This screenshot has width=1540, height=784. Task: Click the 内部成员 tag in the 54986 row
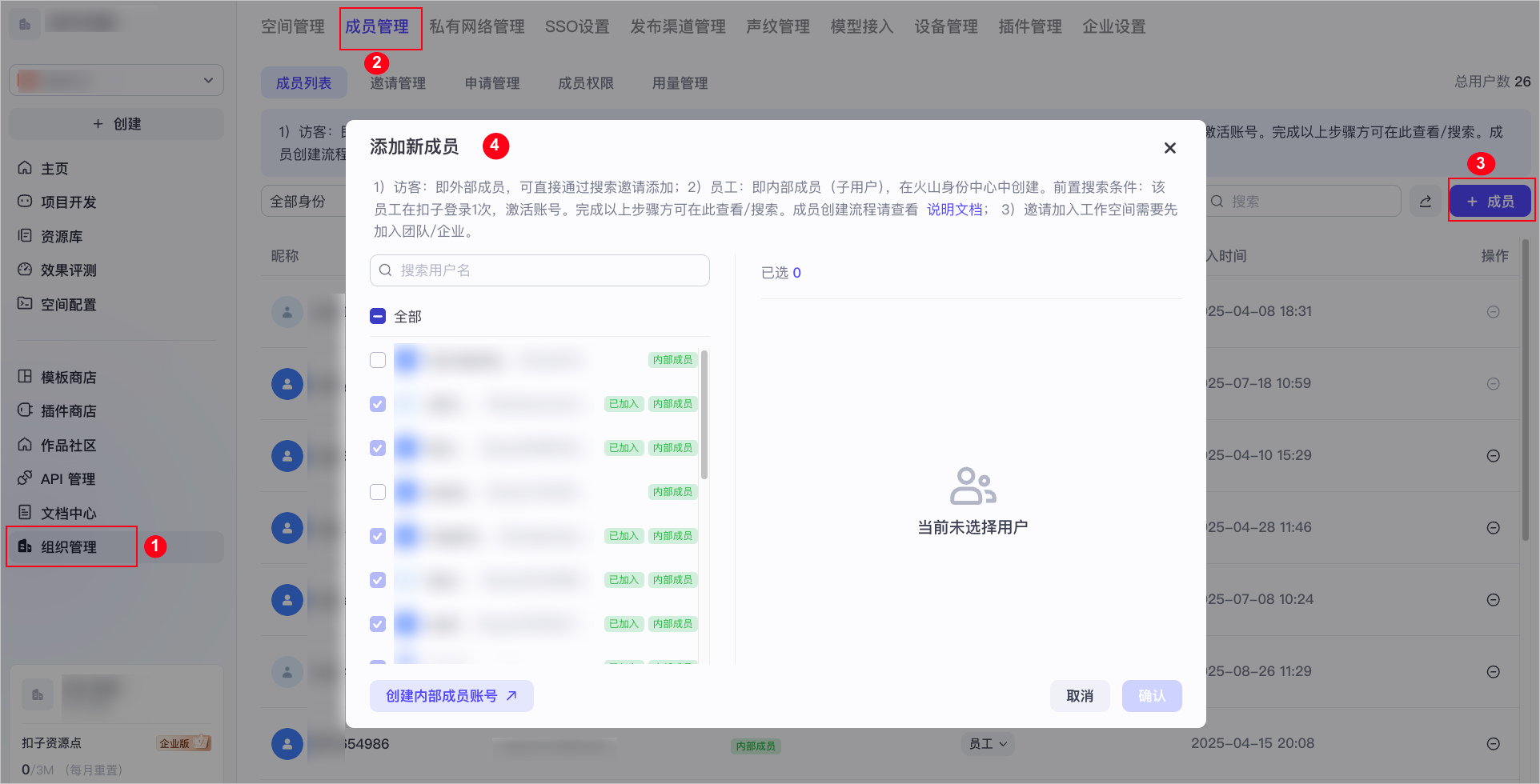pos(756,746)
